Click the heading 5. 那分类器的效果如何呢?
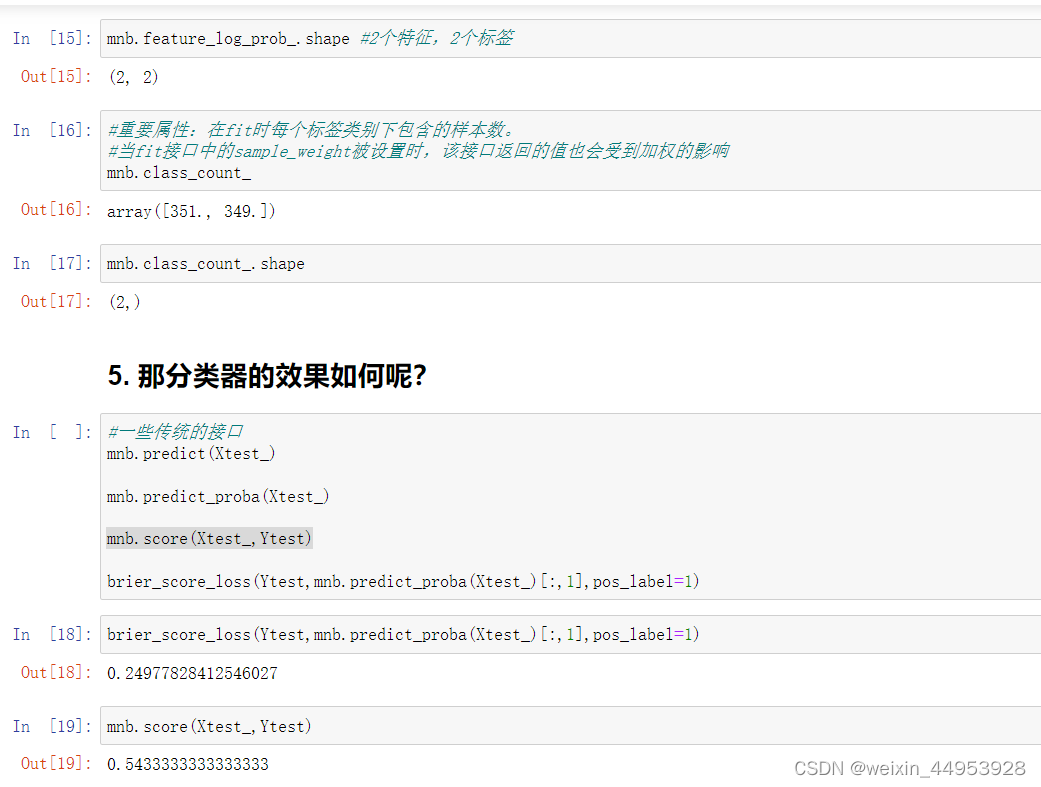The width and height of the screenshot is (1041, 787). 267,376
